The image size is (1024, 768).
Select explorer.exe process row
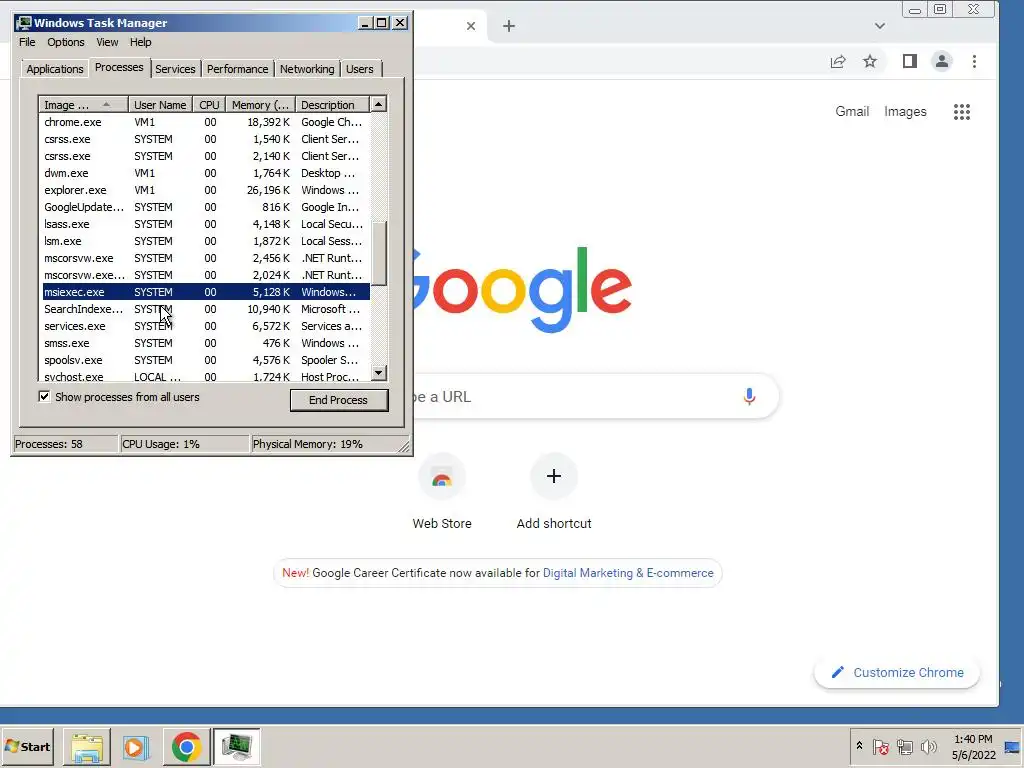[x=204, y=190]
